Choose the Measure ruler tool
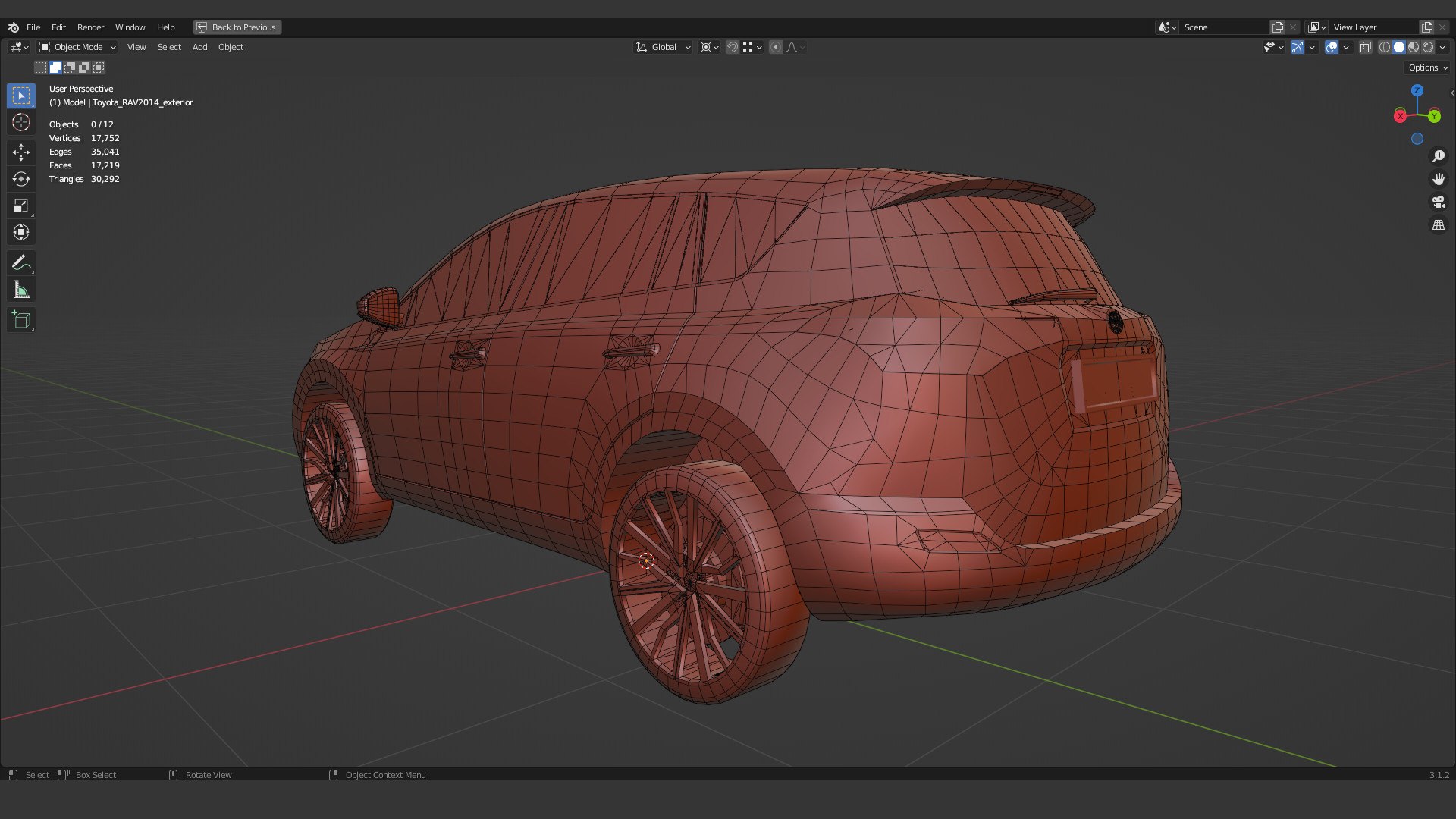 pyautogui.click(x=21, y=290)
